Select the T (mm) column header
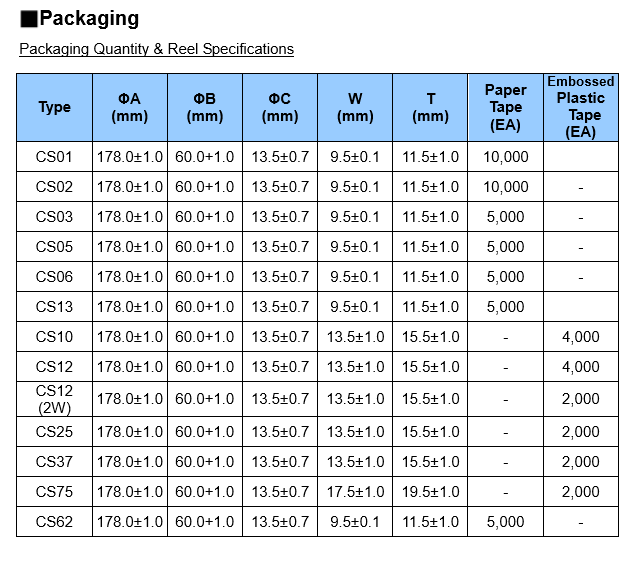The width and height of the screenshot is (640, 569). coord(431,107)
